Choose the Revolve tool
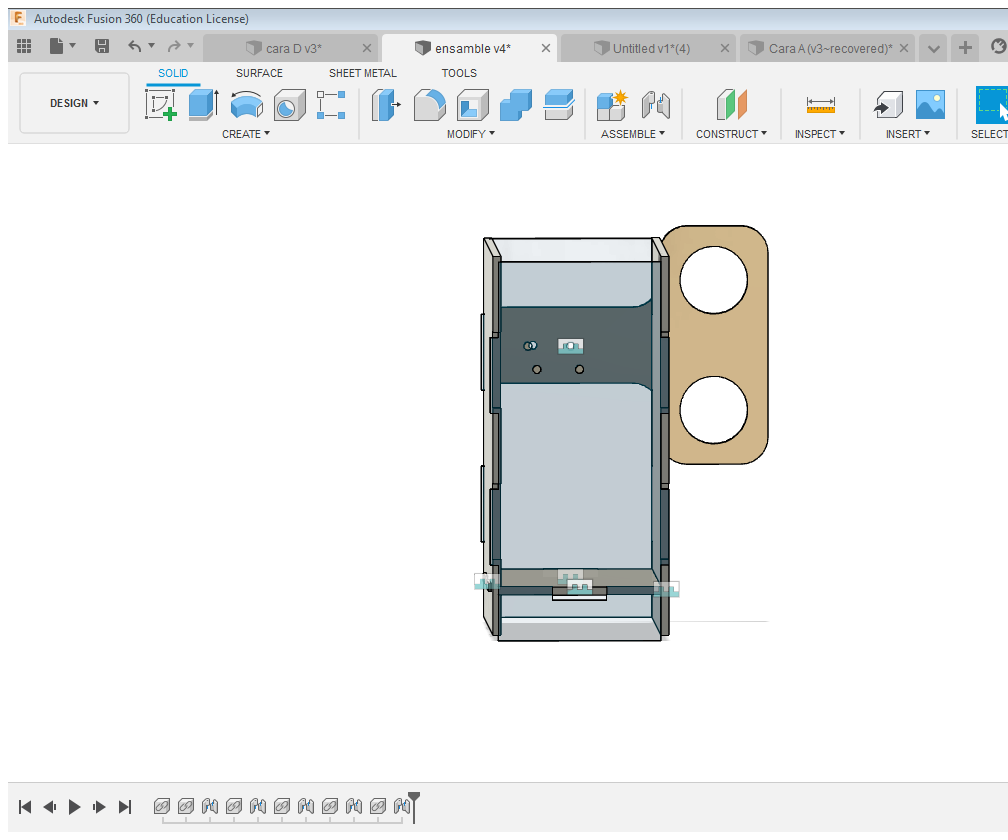1008x840 pixels. pos(246,105)
